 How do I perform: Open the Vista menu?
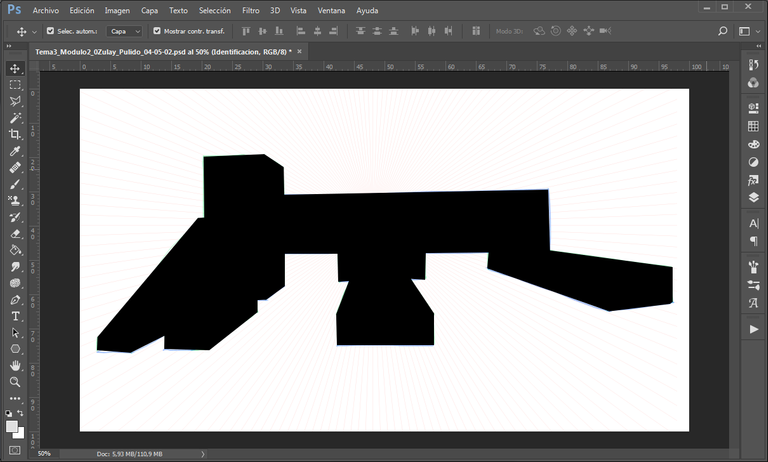(298, 10)
